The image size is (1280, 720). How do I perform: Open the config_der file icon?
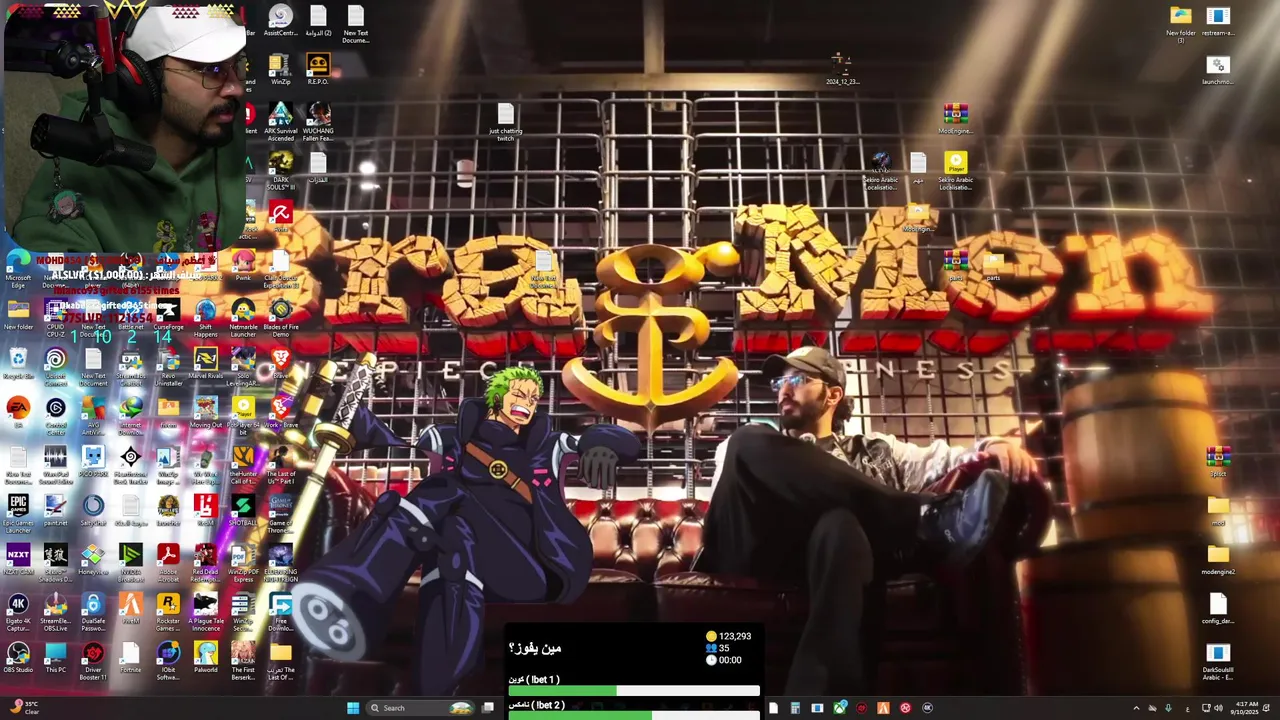tap(1218, 608)
